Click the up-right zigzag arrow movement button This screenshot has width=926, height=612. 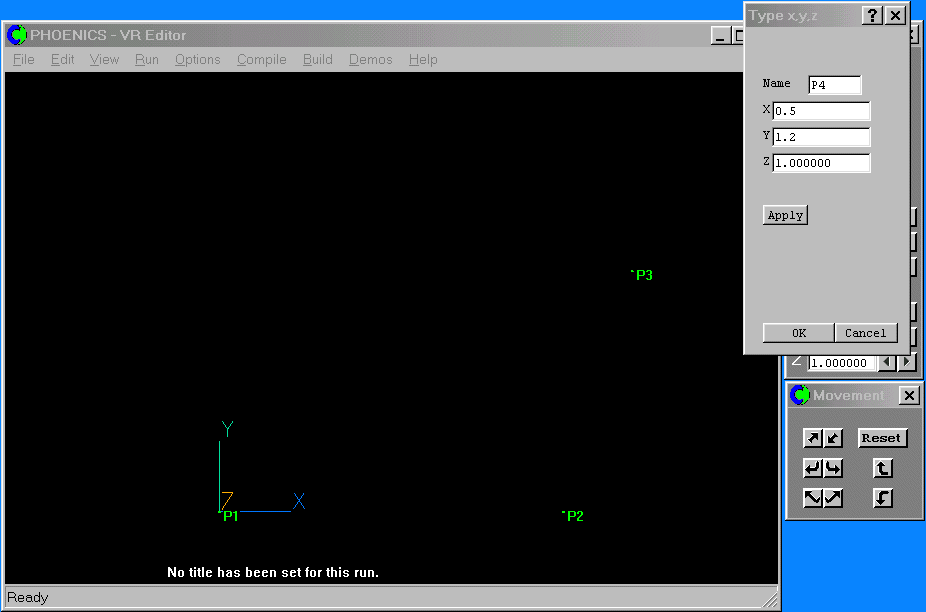pos(834,498)
